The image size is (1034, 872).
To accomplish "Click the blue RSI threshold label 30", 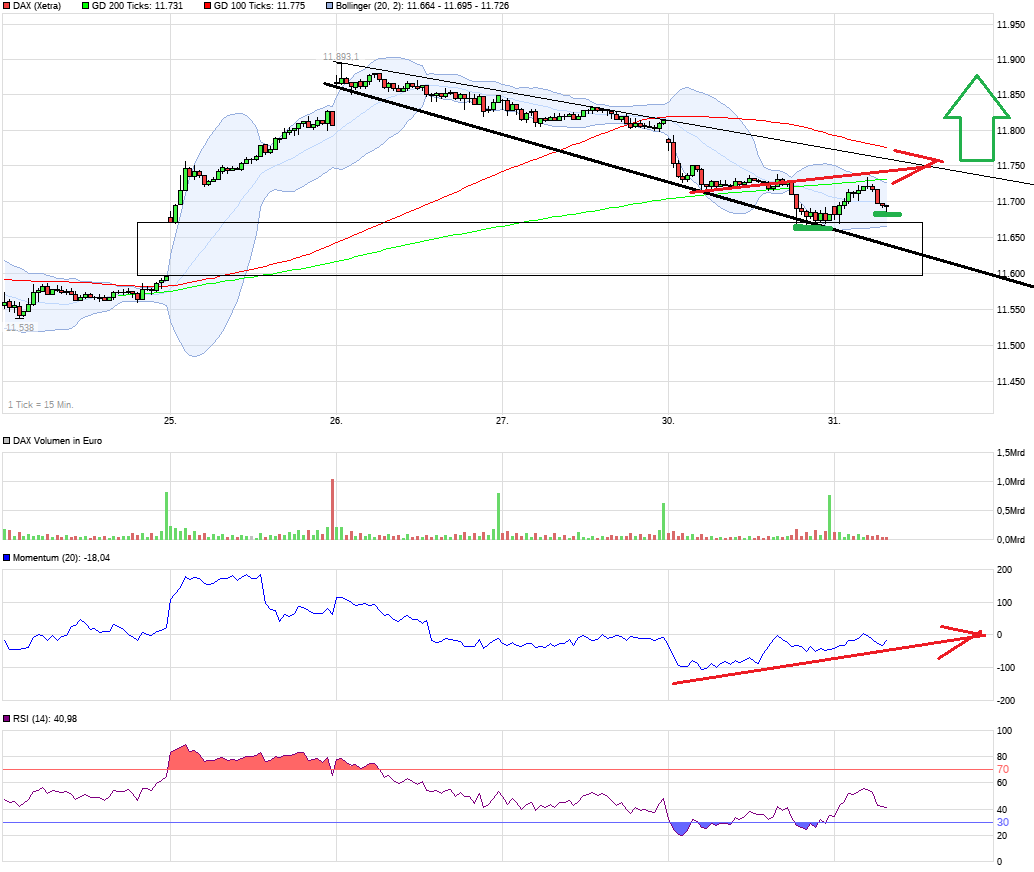I will [x=1003, y=823].
